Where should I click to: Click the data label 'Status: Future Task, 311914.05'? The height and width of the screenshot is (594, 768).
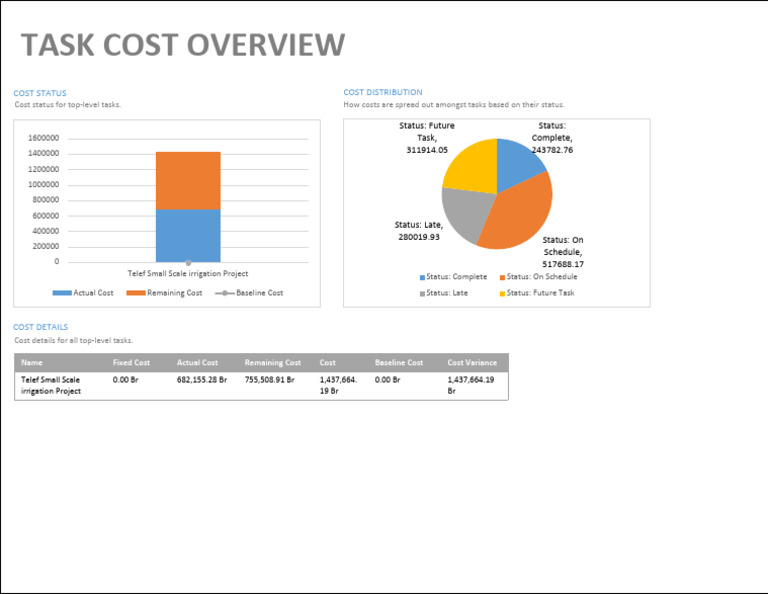click(427, 138)
